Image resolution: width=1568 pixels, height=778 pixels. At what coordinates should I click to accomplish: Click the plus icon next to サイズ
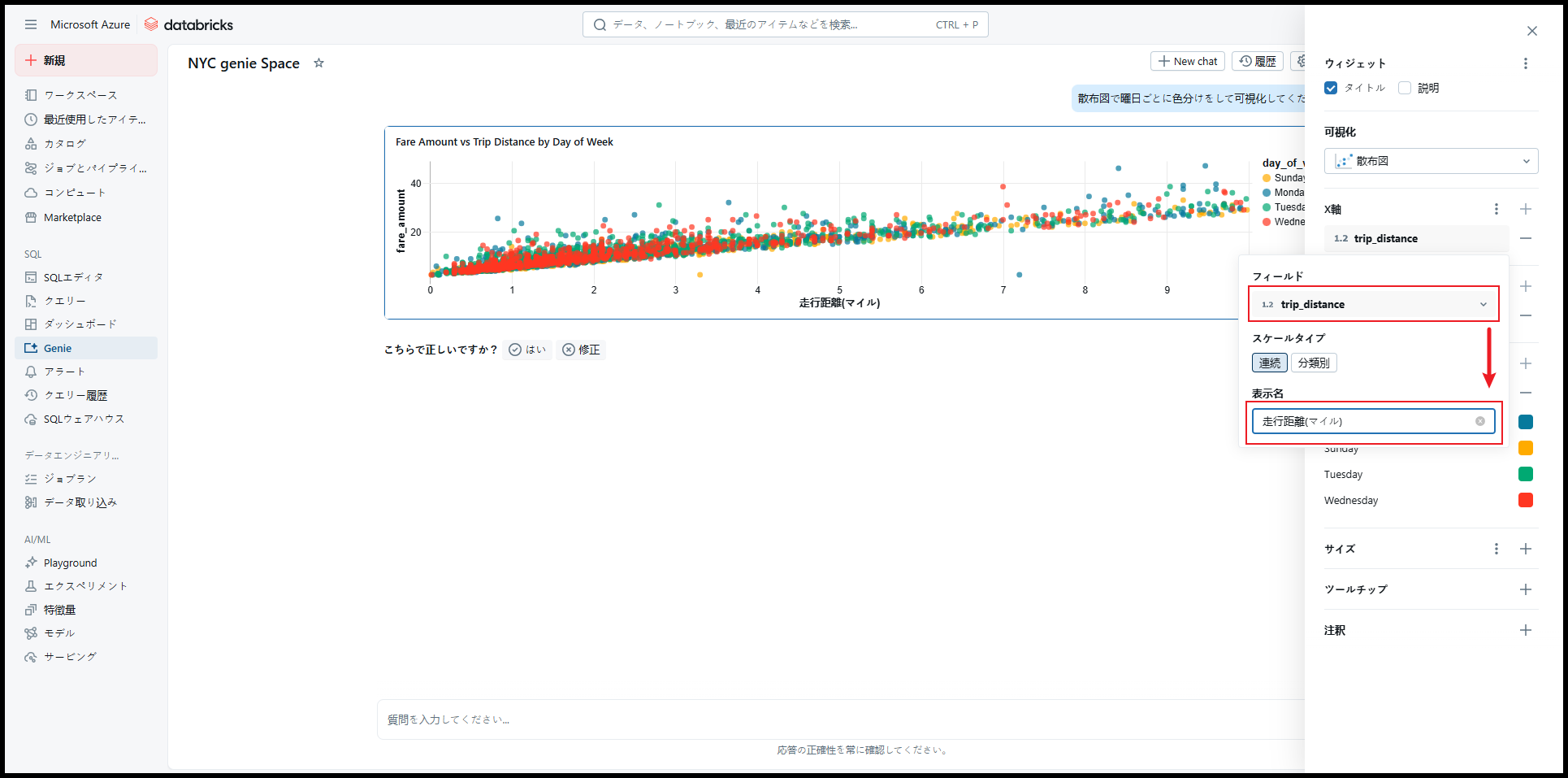point(1525,549)
